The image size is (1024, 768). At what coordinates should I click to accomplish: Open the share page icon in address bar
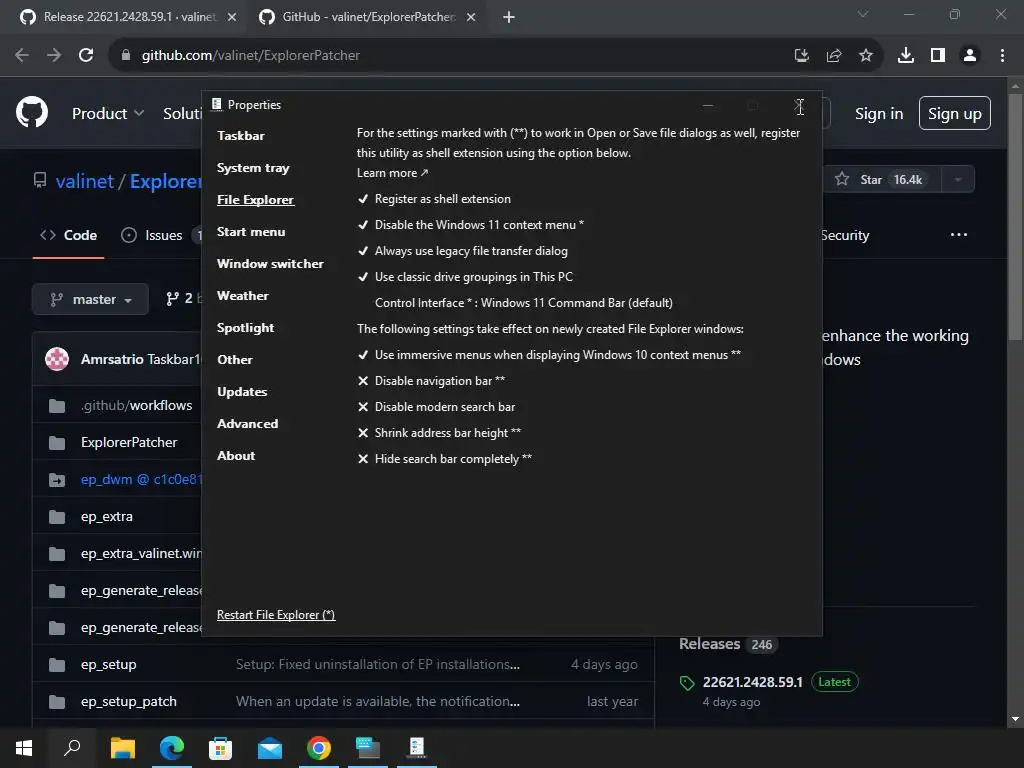pos(834,56)
